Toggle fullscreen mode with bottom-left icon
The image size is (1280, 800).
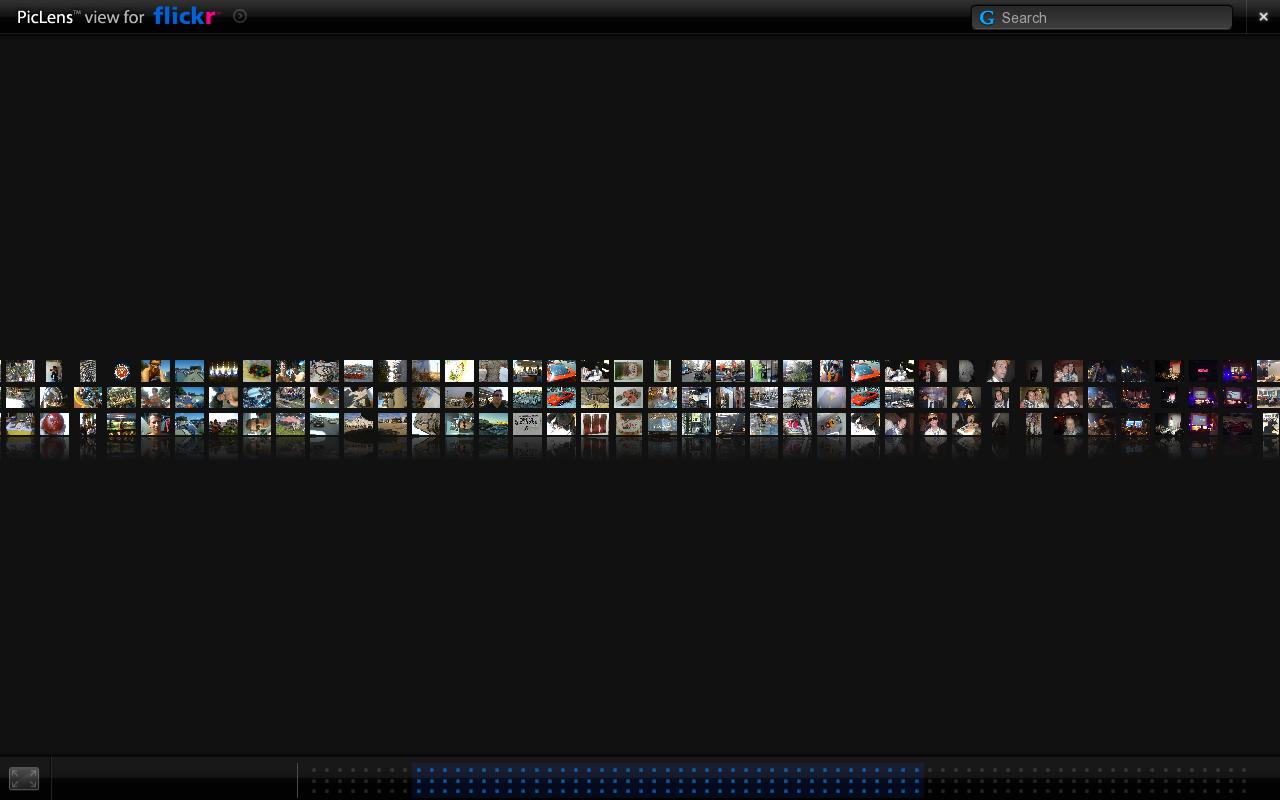point(24,778)
